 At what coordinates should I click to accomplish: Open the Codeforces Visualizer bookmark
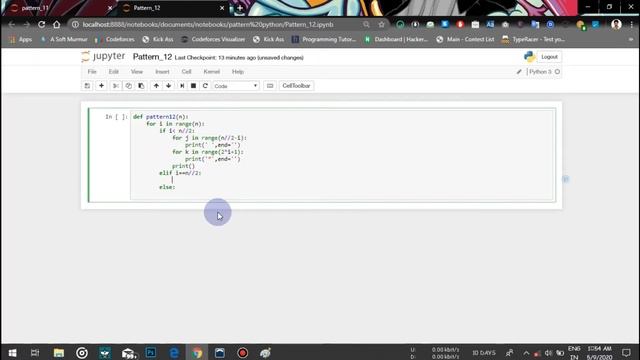(213, 39)
